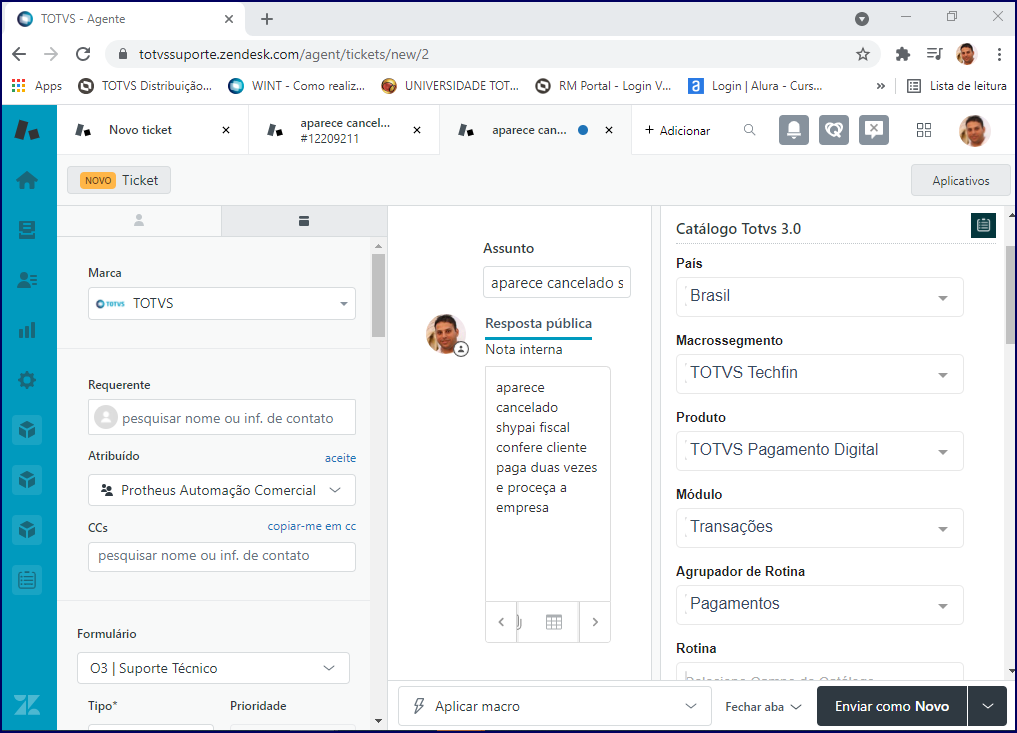Open Chrome media control icon
Screen dimensions: 1017x733
[x=934, y=54]
